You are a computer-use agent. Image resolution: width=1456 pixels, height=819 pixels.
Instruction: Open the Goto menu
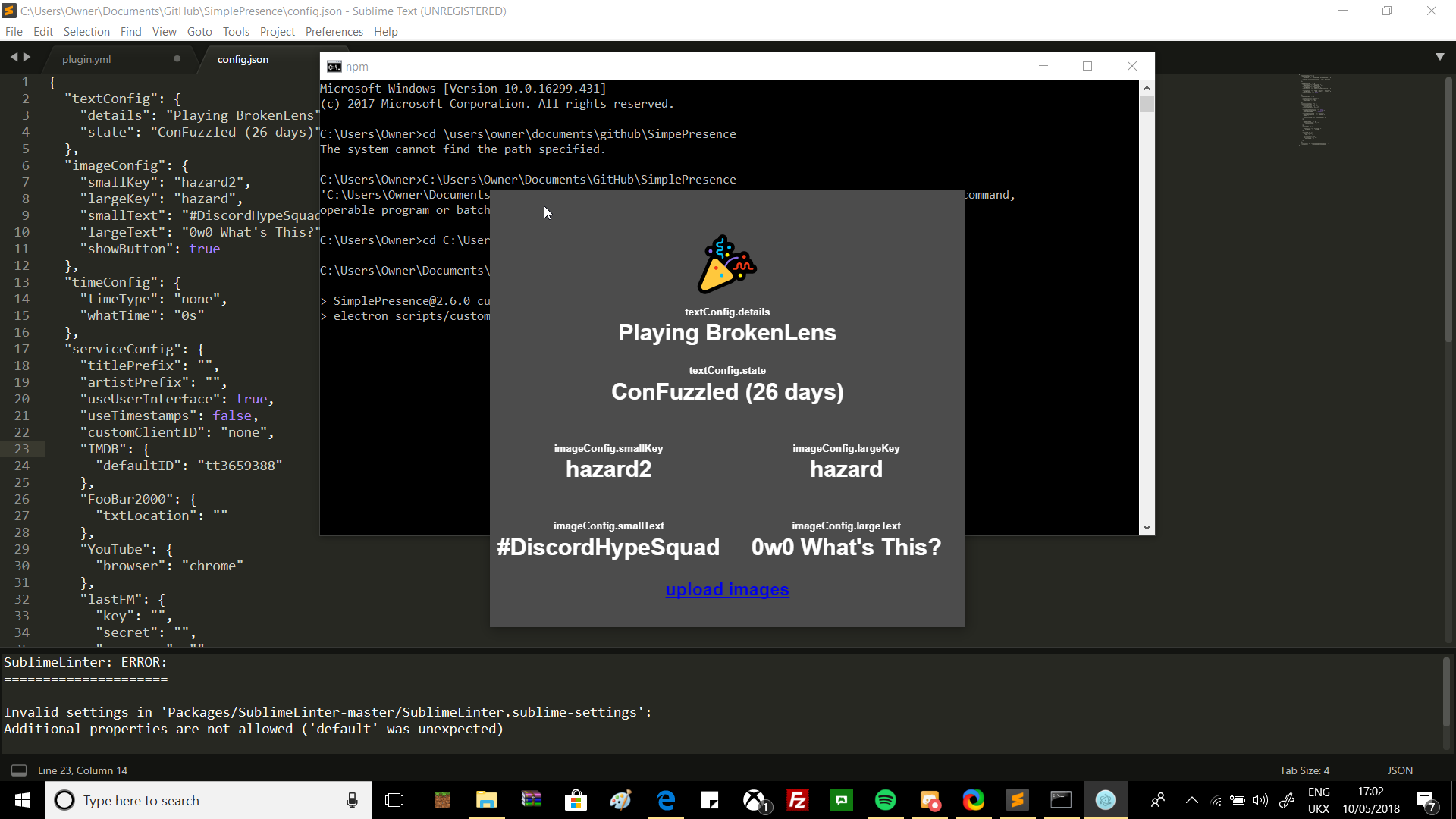coord(199,31)
